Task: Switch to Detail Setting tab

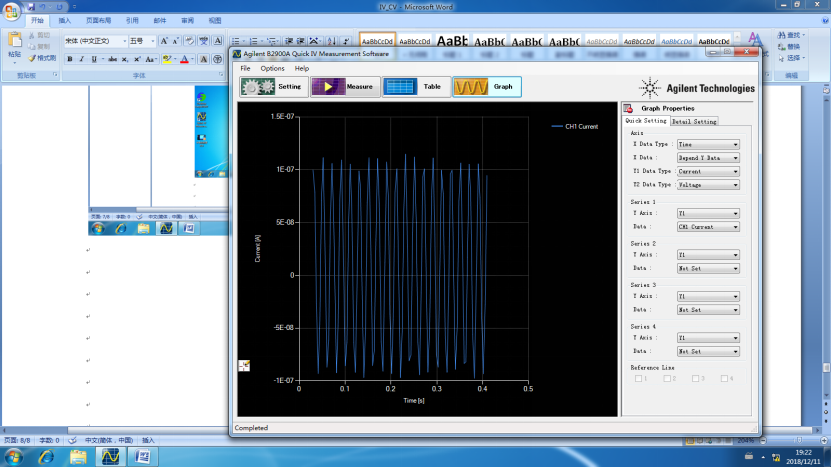Action: tap(694, 121)
